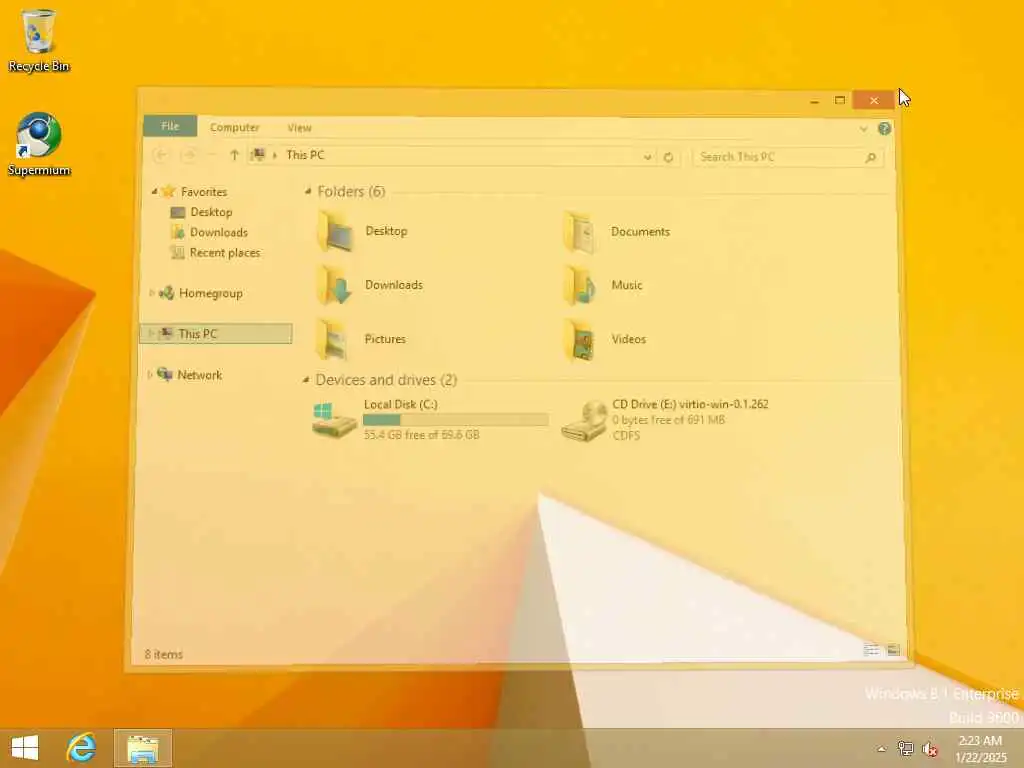Show hidden tray icons arrow
This screenshot has width=1024, height=768.
pos(882,749)
